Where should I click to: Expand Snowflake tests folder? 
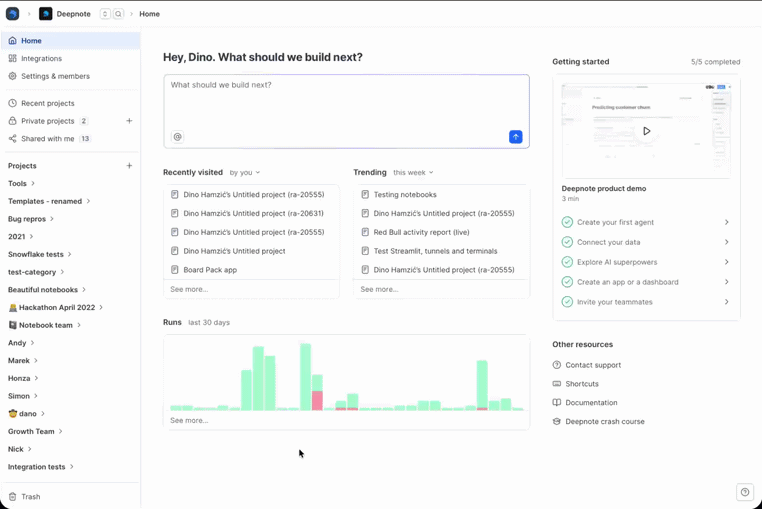tap(40, 254)
